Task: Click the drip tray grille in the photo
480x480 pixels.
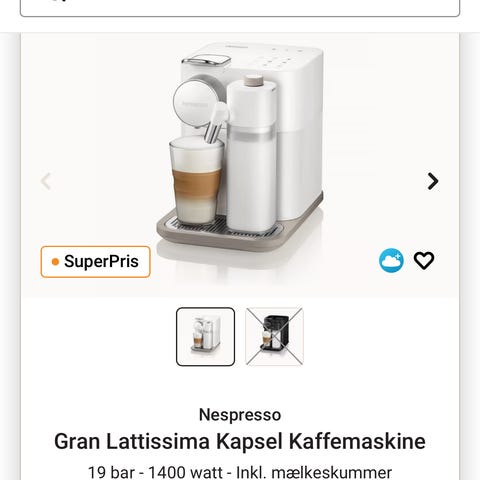Action: pyautogui.click(x=222, y=226)
